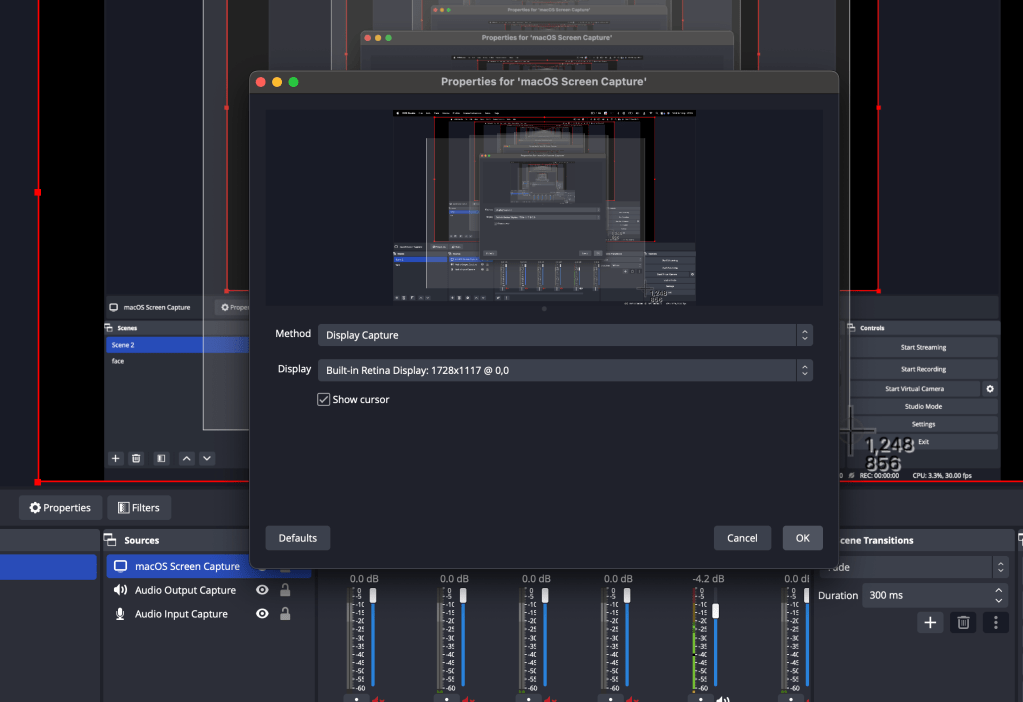Open the Method dropdown showing Display Capture
Screen dimensions: 1023x702
tap(565, 335)
